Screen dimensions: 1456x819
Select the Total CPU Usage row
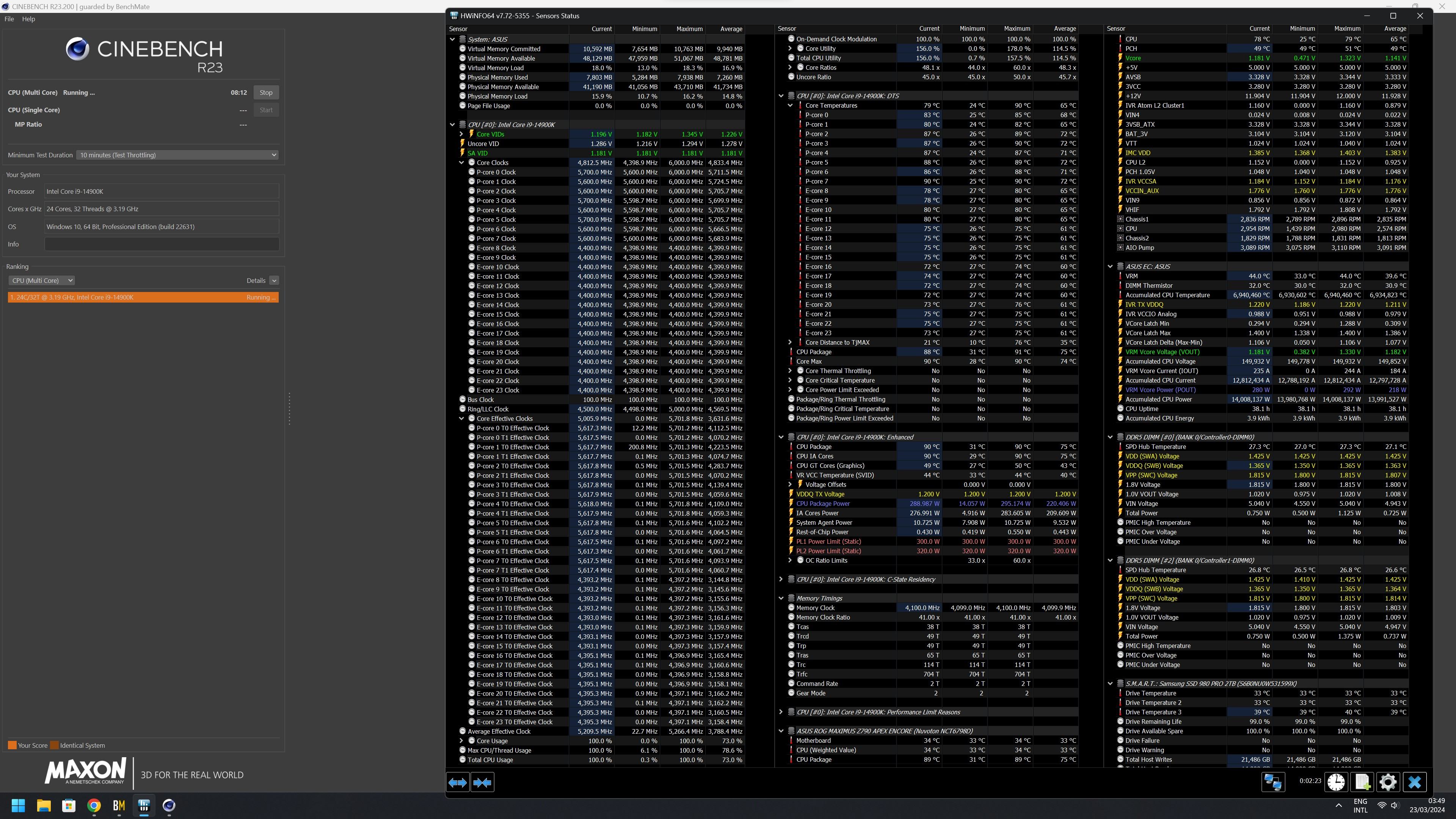coord(601,760)
